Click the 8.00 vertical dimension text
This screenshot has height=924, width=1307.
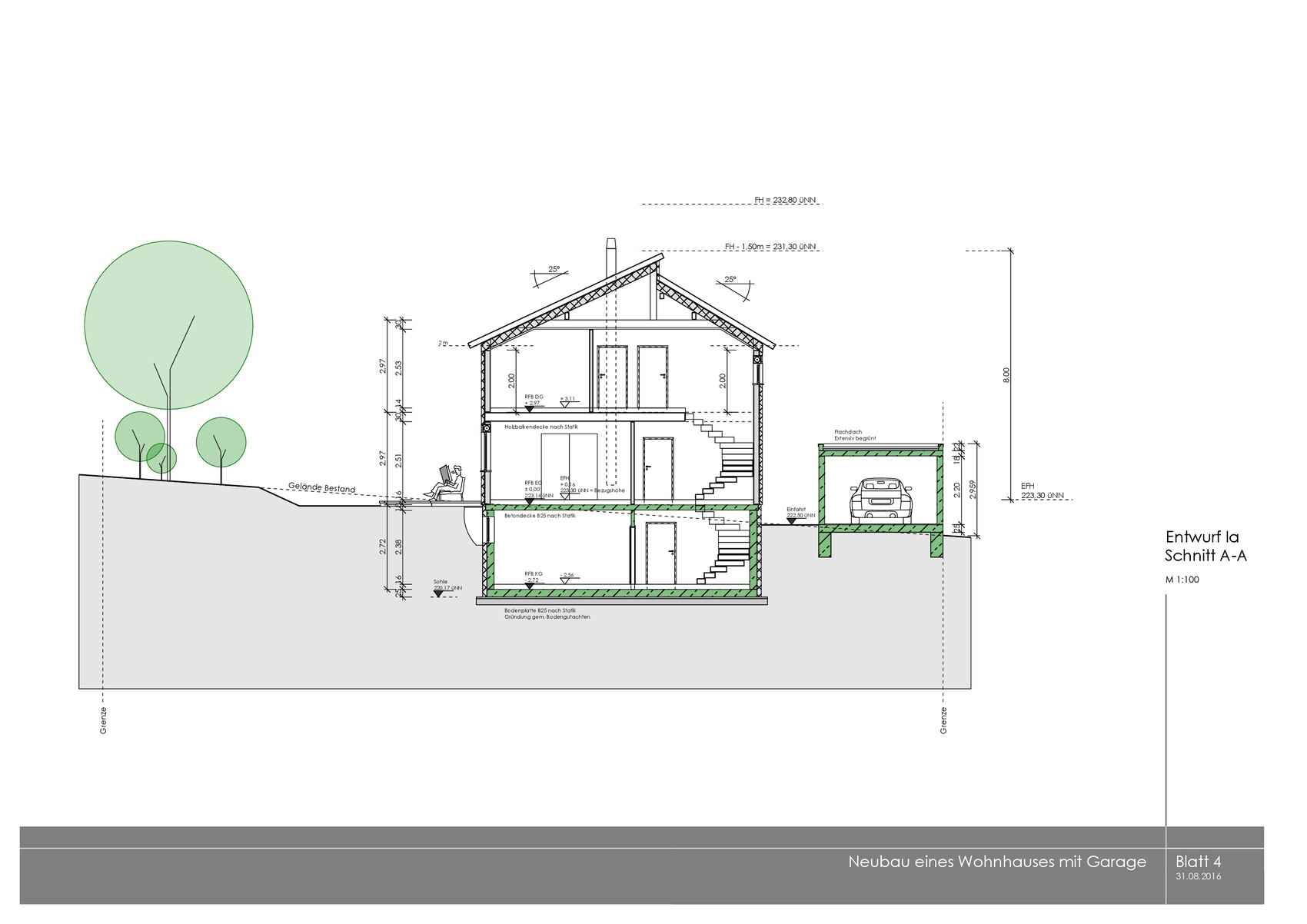(x=1006, y=374)
